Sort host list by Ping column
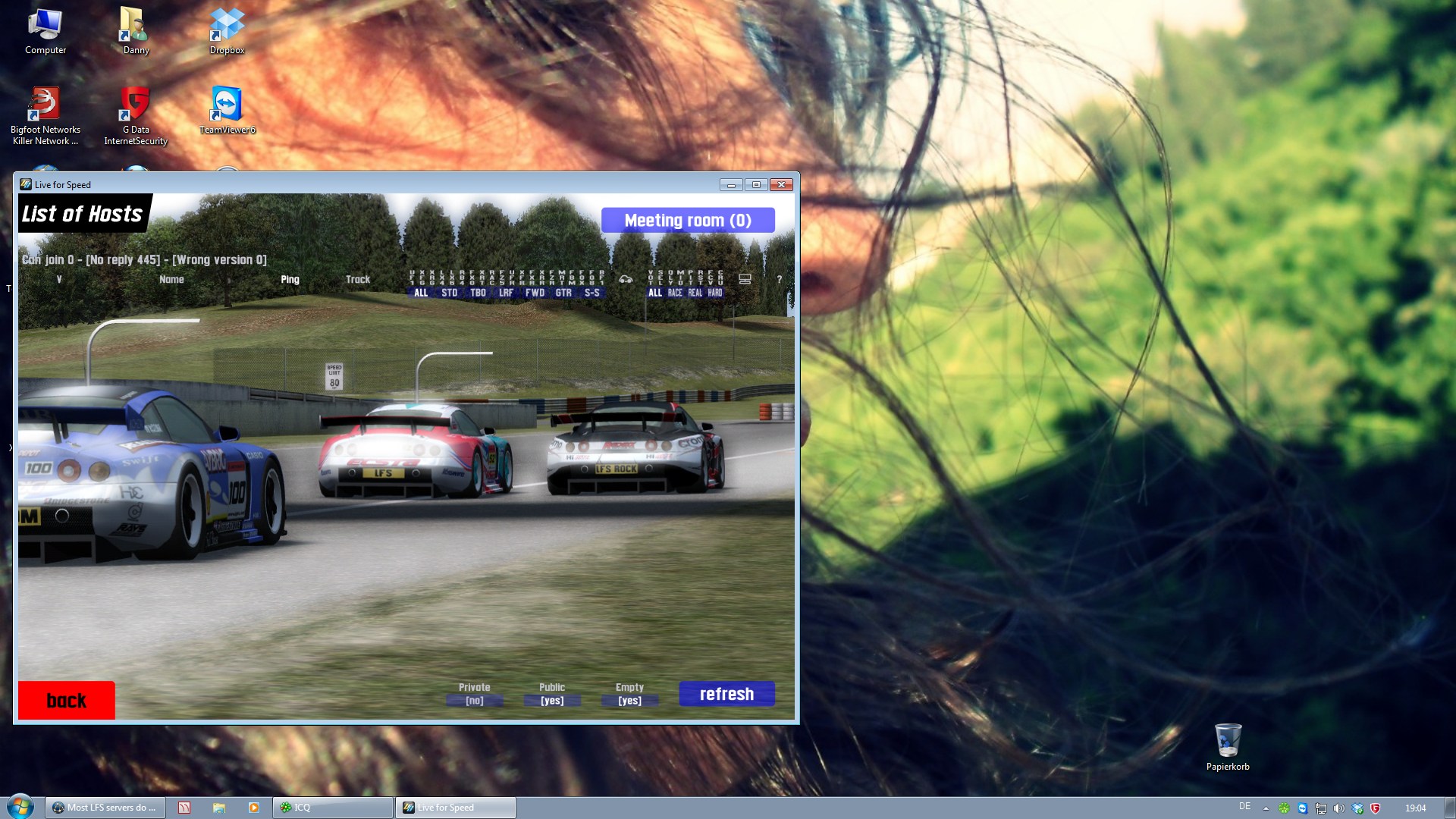This screenshot has height=819, width=1456. click(290, 280)
